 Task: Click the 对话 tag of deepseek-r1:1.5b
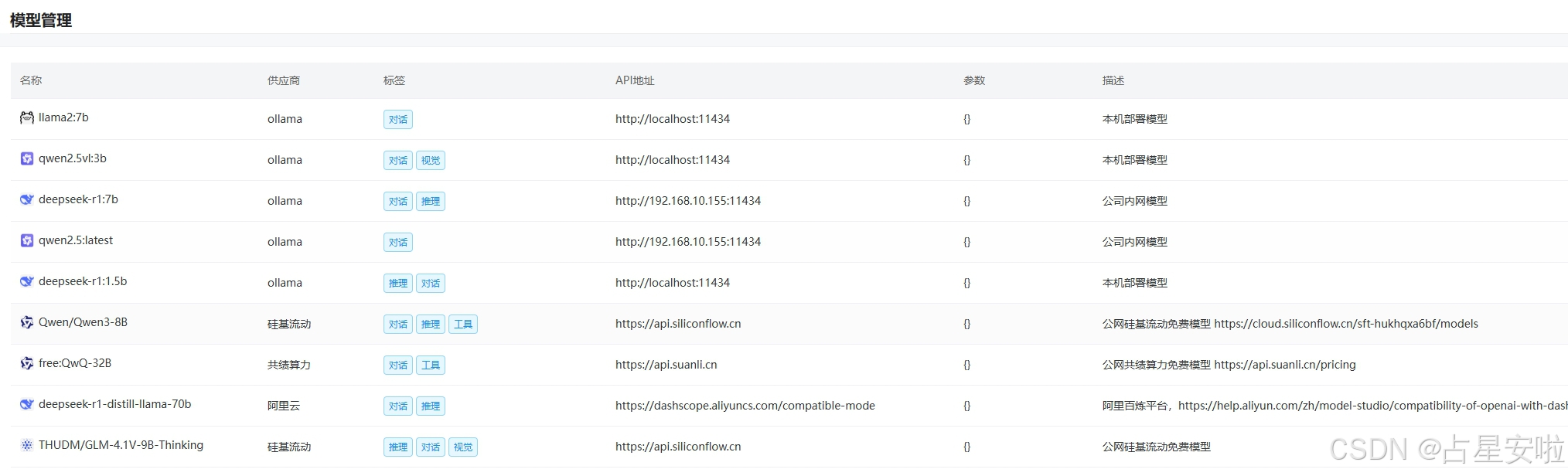pyautogui.click(x=431, y=283)
